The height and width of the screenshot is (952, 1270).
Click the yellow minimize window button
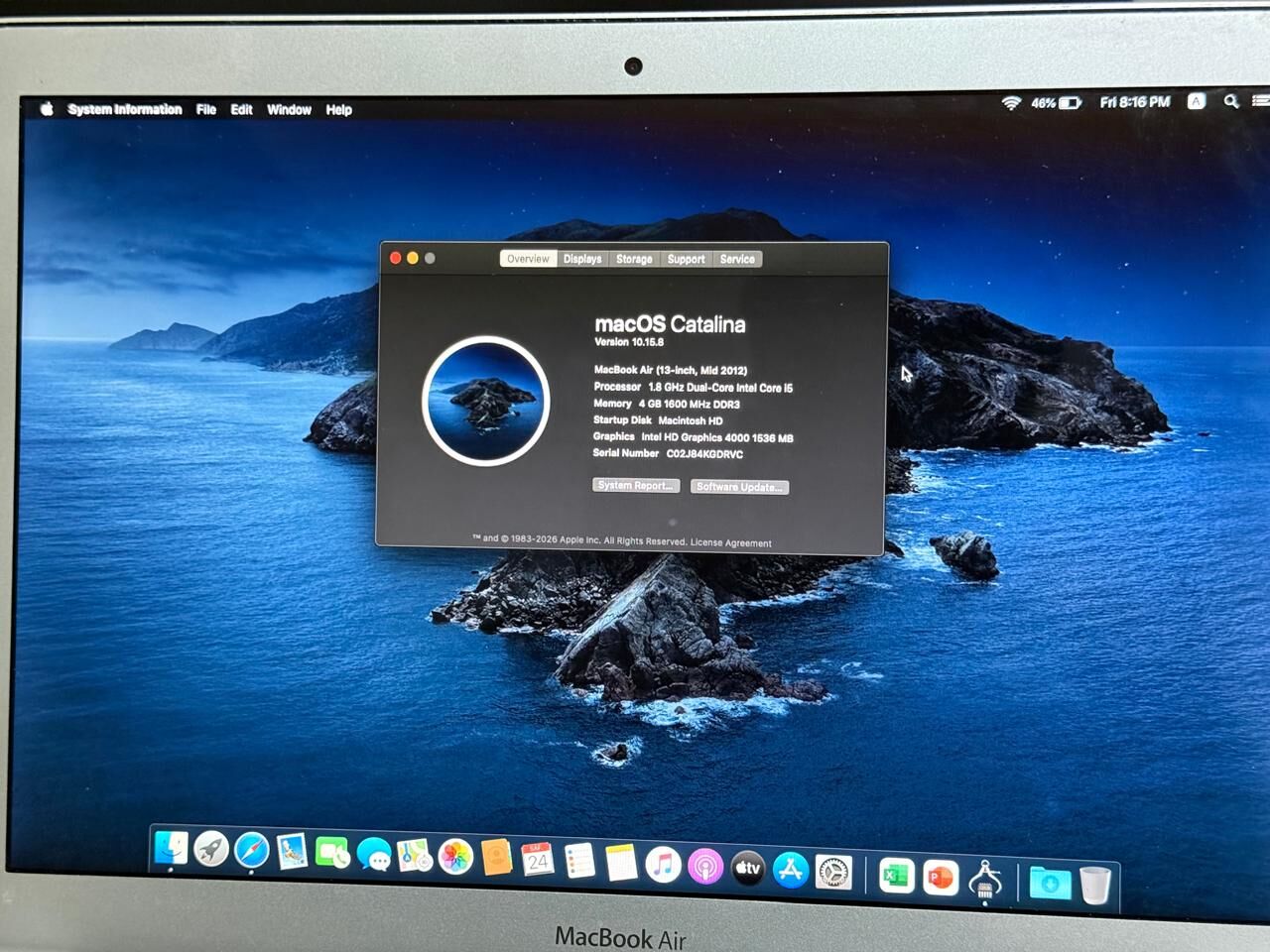coord(413,258)
